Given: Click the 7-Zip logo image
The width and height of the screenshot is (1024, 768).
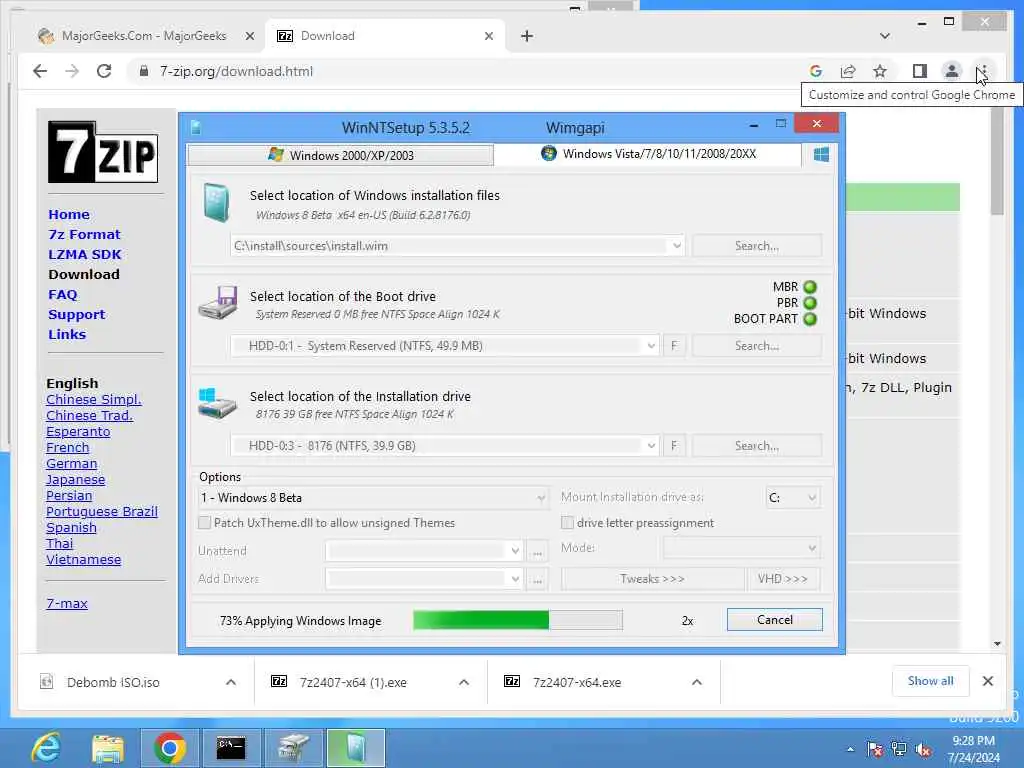Looking at the screenshot, I should click(x=103, y=152).
